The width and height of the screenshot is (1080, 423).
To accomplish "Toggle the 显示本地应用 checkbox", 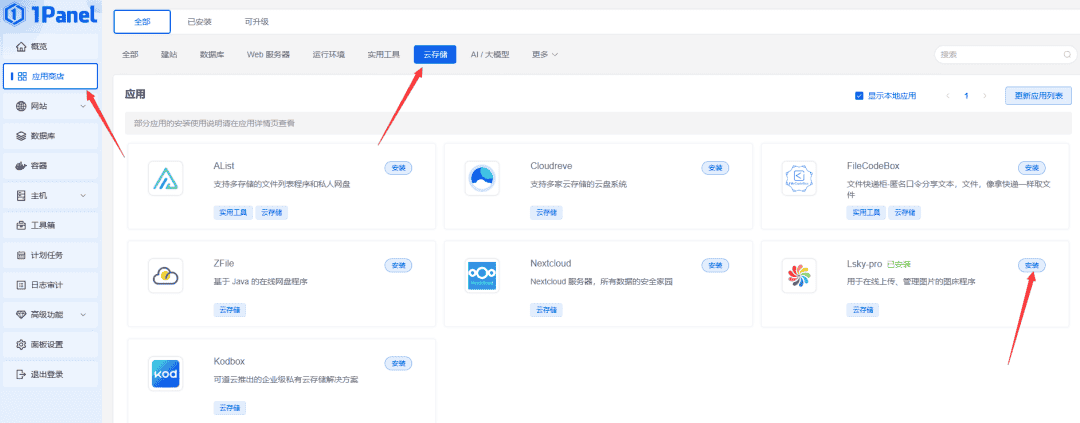I will pyautogui.click(x=859, y=96).
